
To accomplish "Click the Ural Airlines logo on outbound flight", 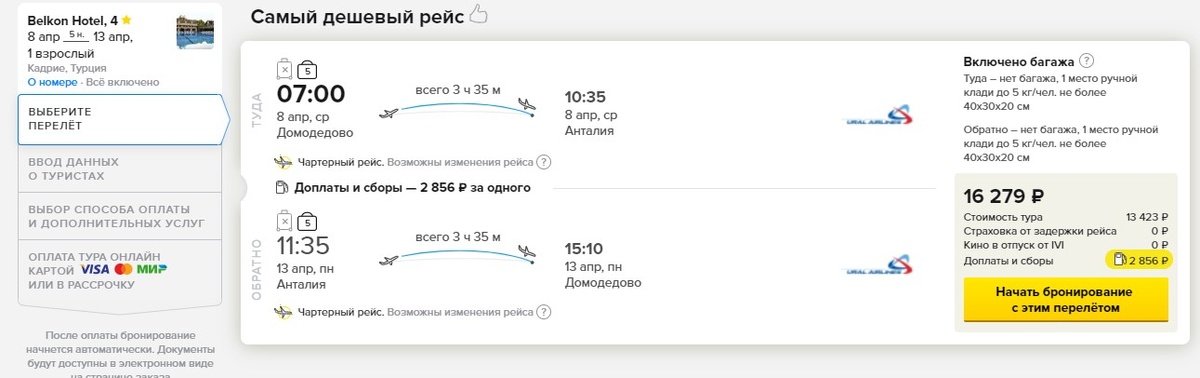I will click(879, 116).
